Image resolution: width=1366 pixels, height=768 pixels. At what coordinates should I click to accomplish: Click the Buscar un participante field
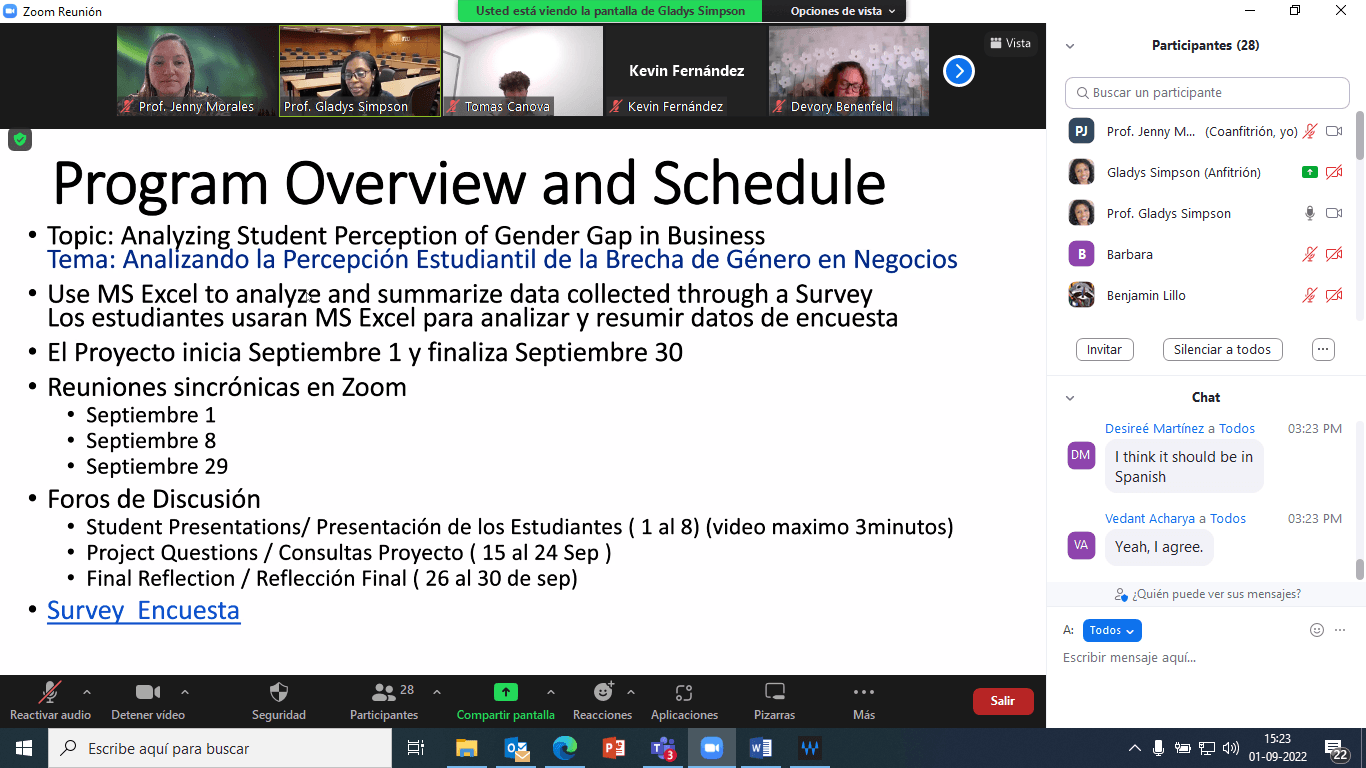(1207, 93)
